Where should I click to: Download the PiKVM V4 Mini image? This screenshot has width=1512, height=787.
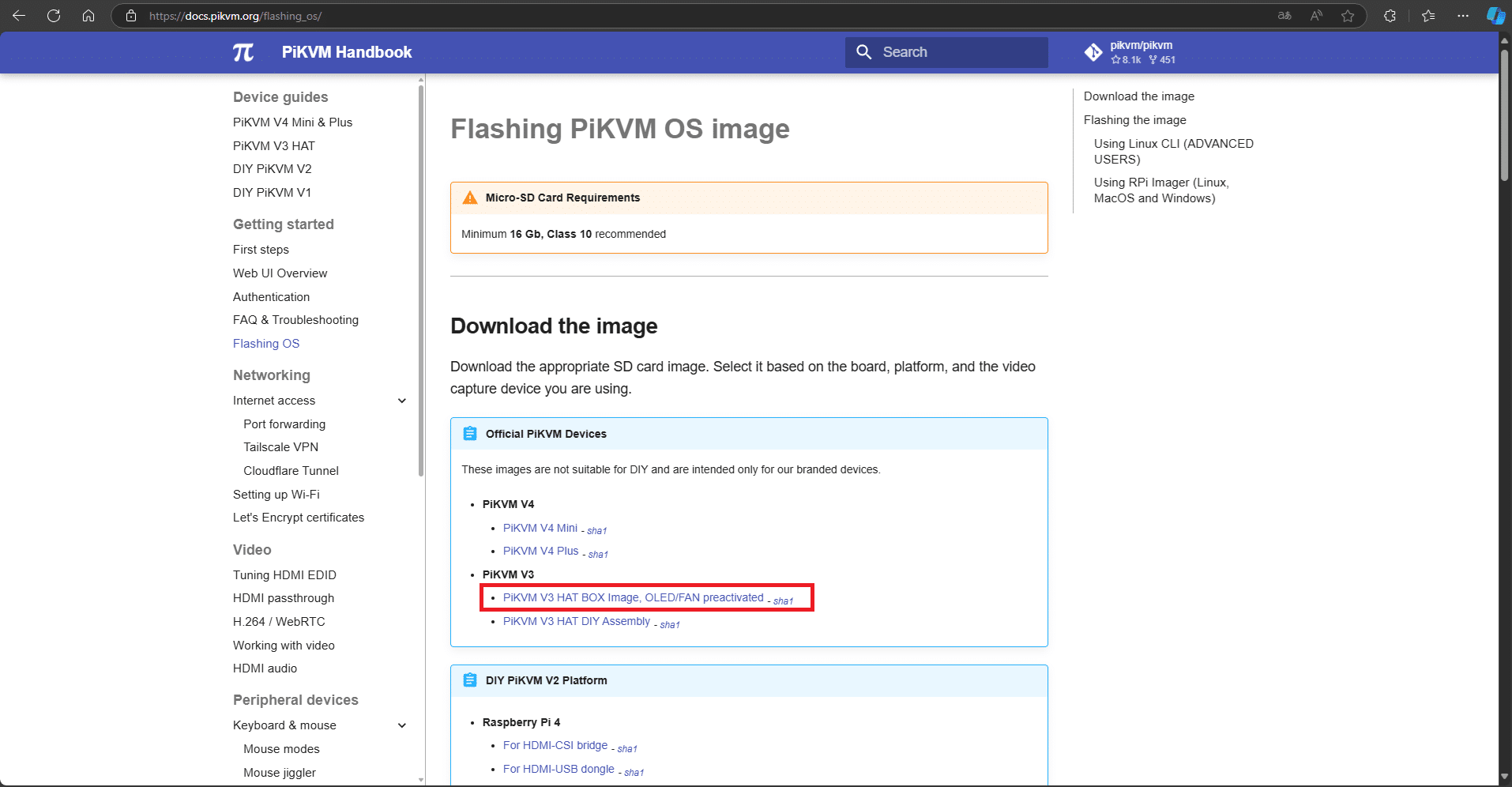[x=540, y=528]
